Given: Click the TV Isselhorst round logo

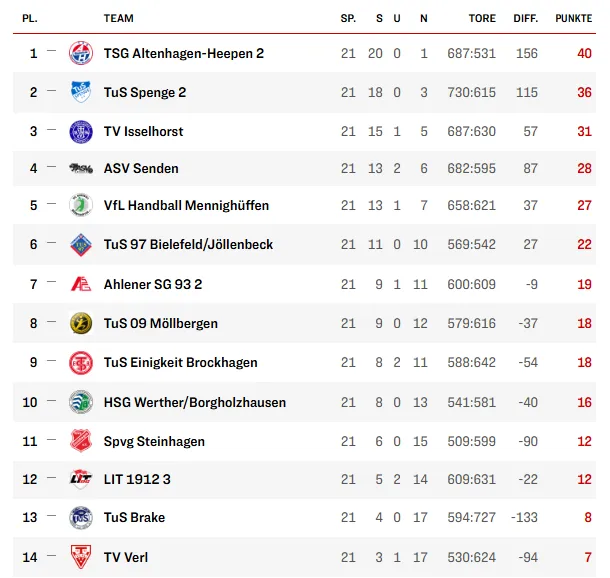Looking at the screenshot, I should [x=80, y=131].
